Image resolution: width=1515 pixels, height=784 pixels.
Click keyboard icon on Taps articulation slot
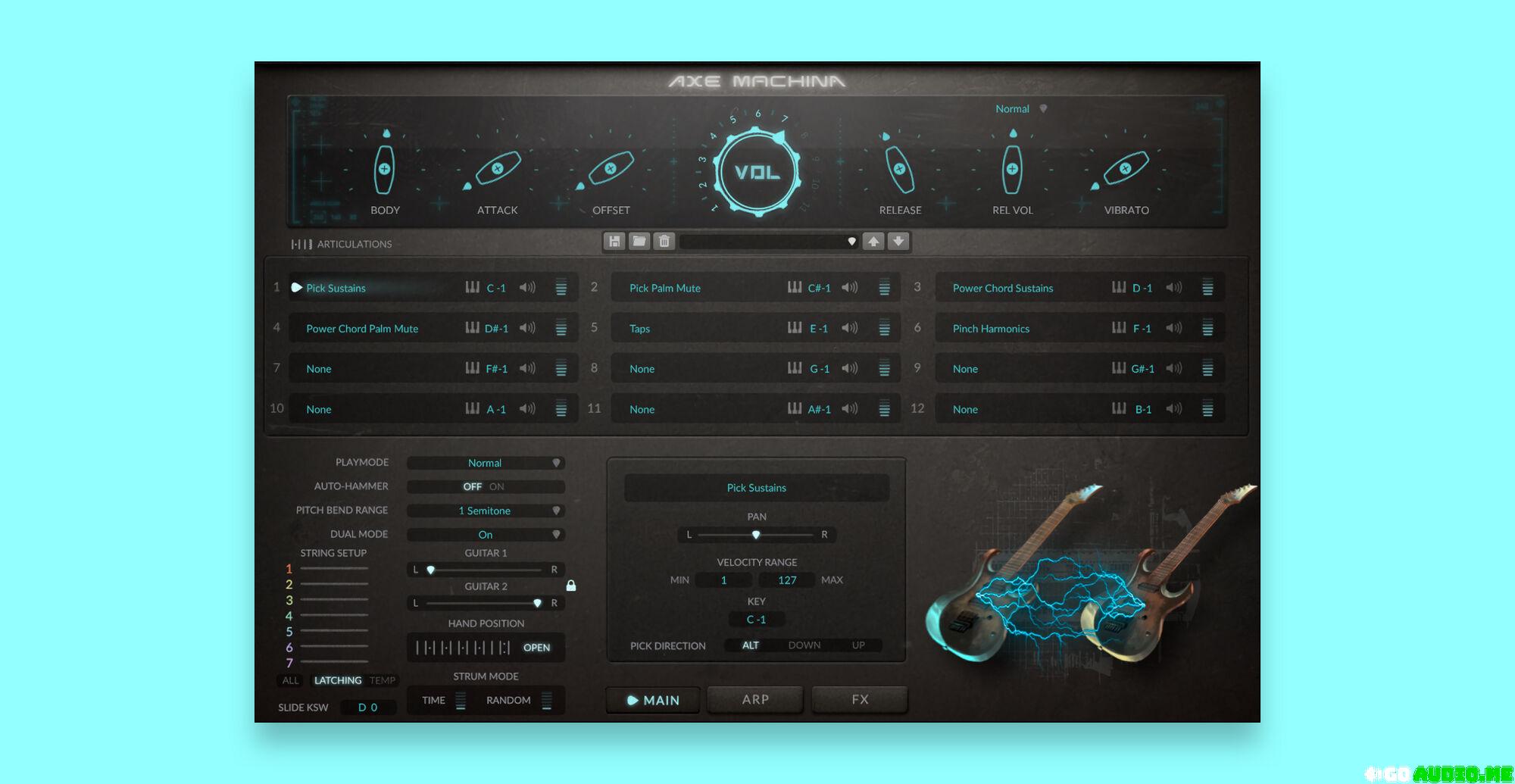tap(794, 328)
